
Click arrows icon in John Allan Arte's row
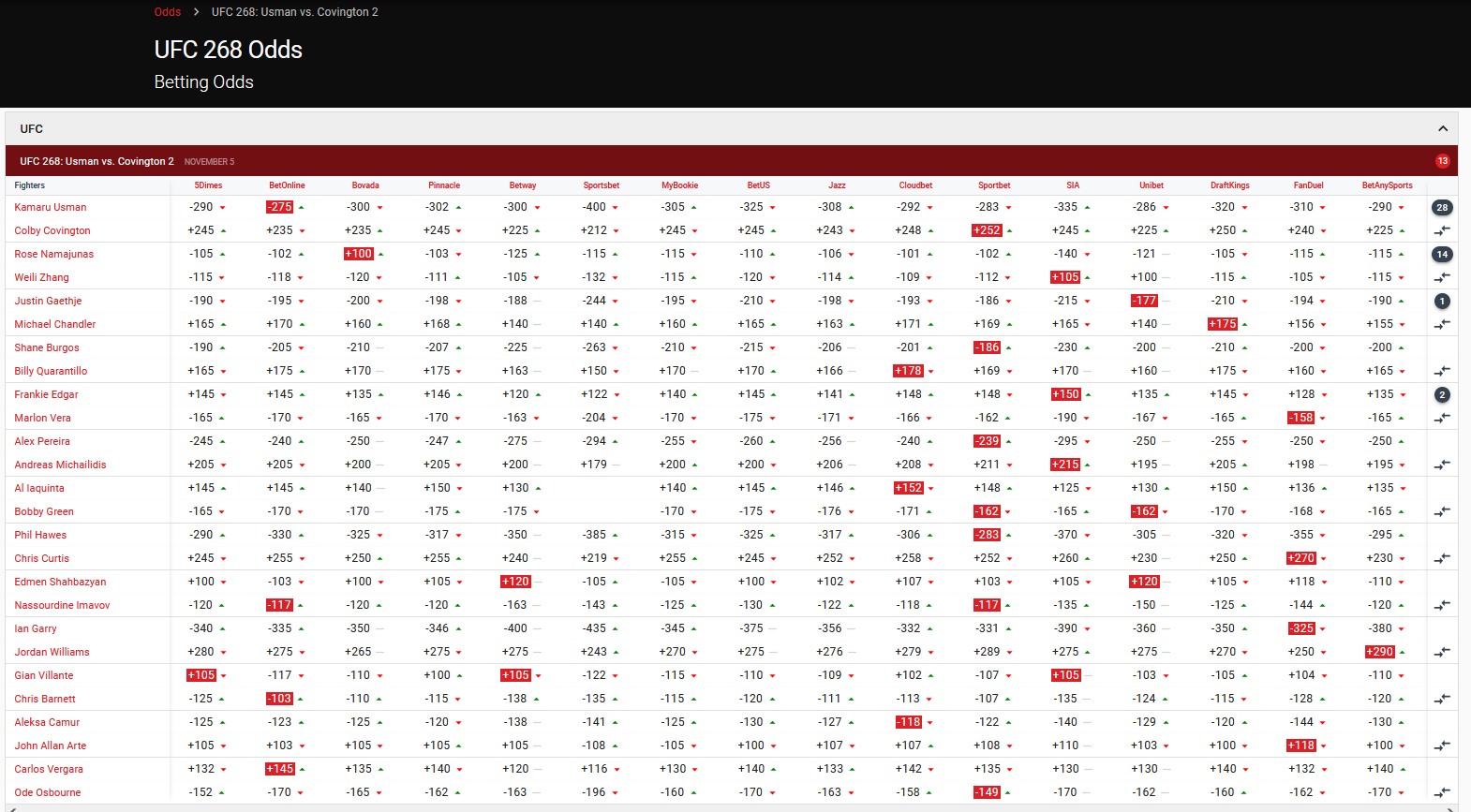click(x=1442, y=746)
